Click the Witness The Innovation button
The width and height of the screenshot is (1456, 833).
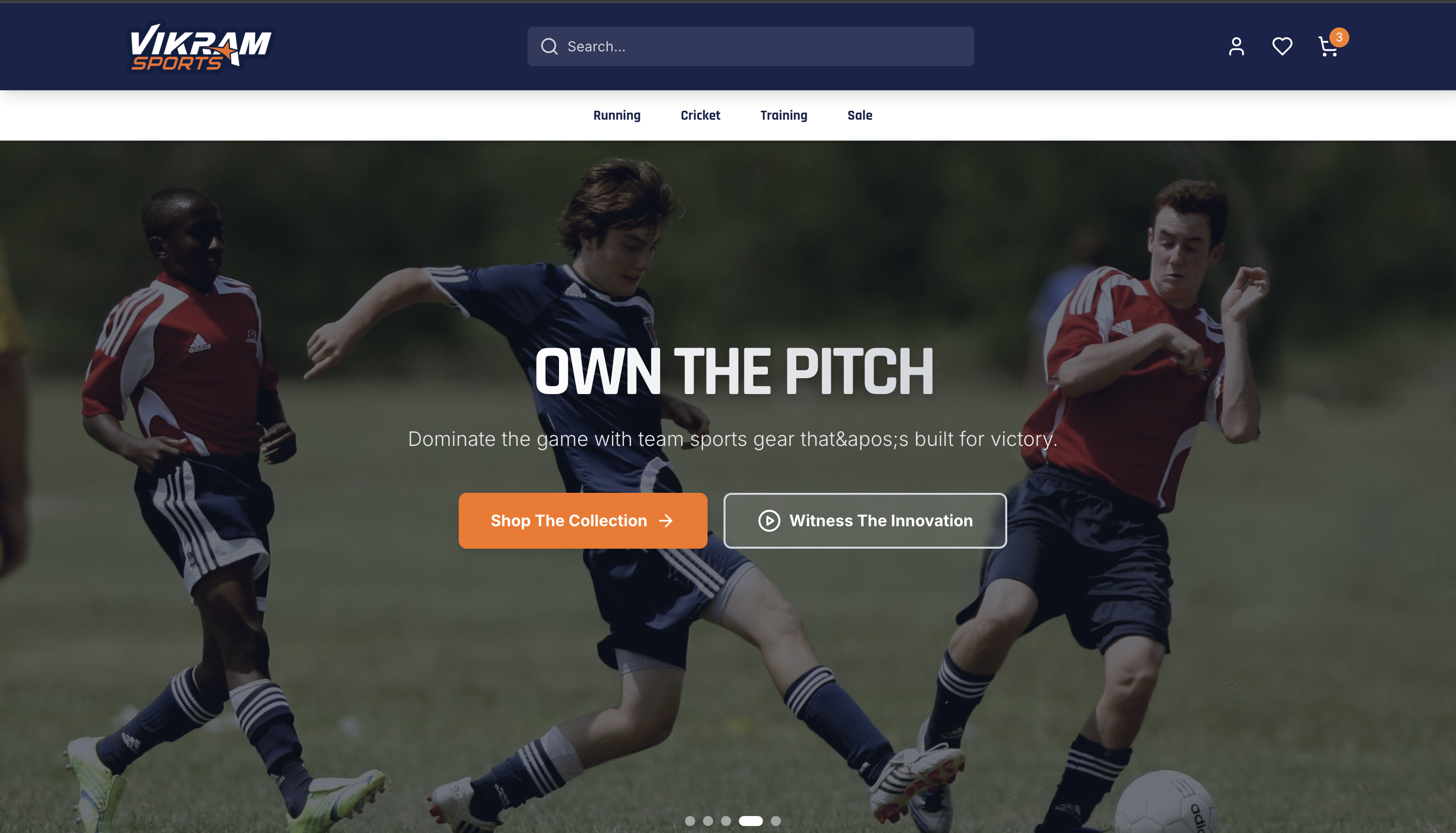pos(865,521)
